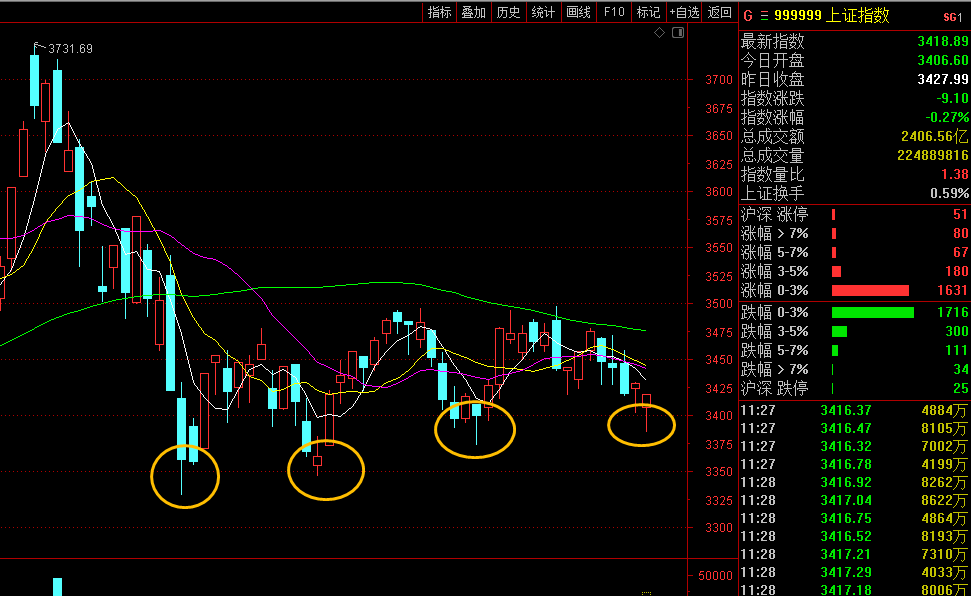Viewport: 971px width, 596px height.
Task: Toggle the side panel icon beside the diamond
Action: 677,33
